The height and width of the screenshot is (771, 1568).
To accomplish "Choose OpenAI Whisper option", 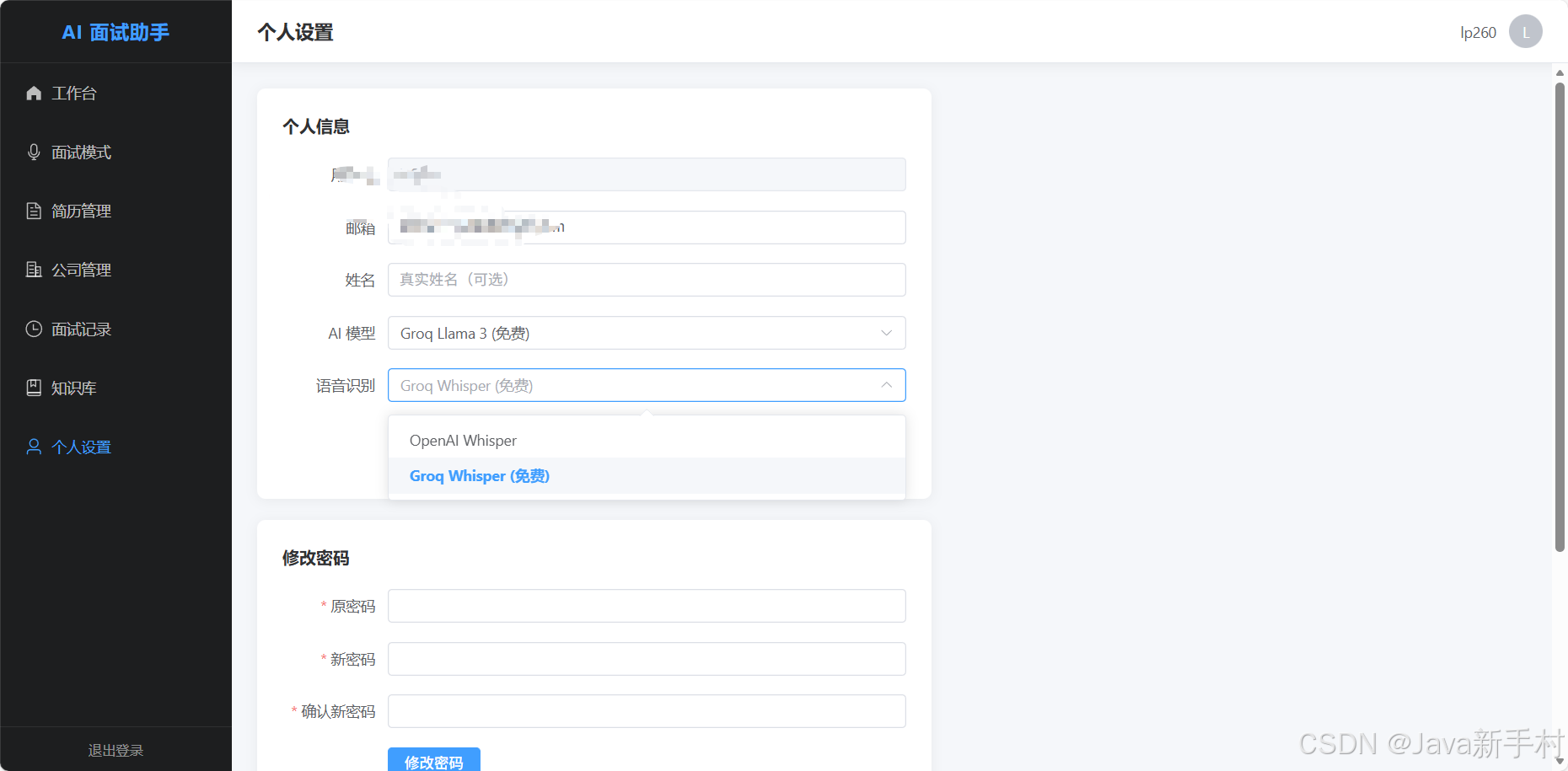I will [647, 441].
